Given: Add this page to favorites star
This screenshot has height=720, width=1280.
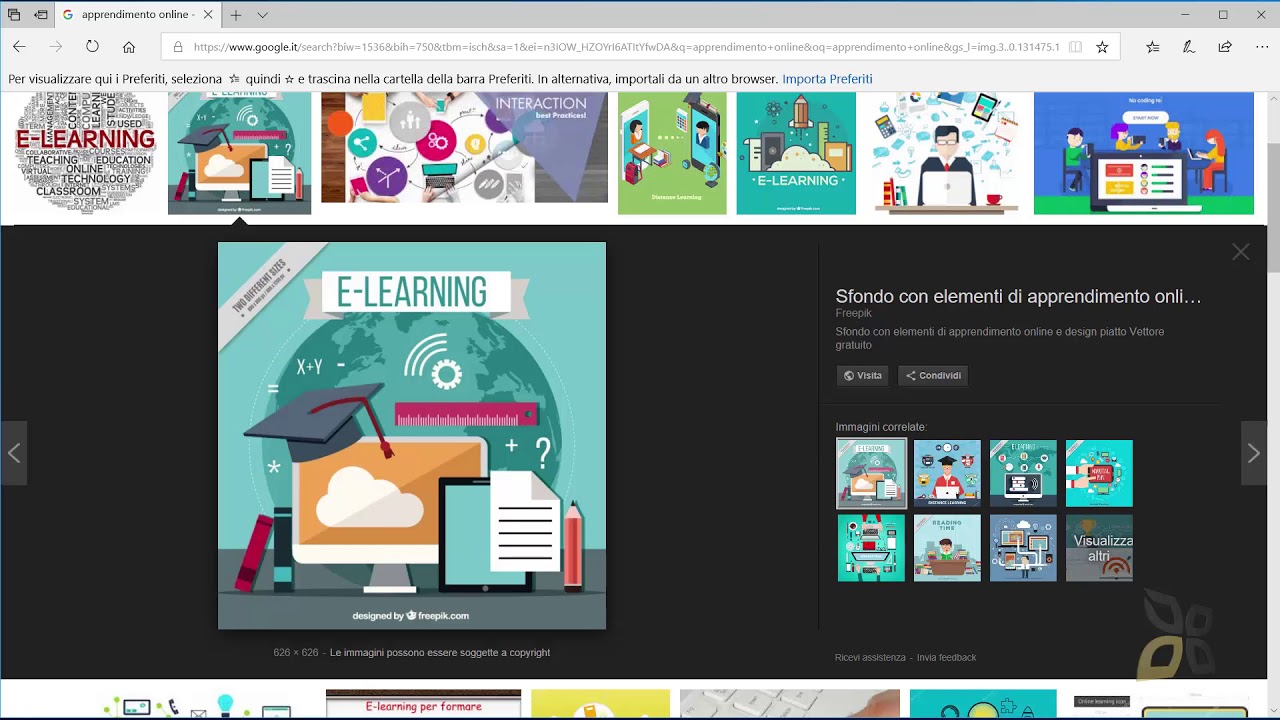Looking at the screenshot, I should pyautogui.click(x=1102, y=47).
